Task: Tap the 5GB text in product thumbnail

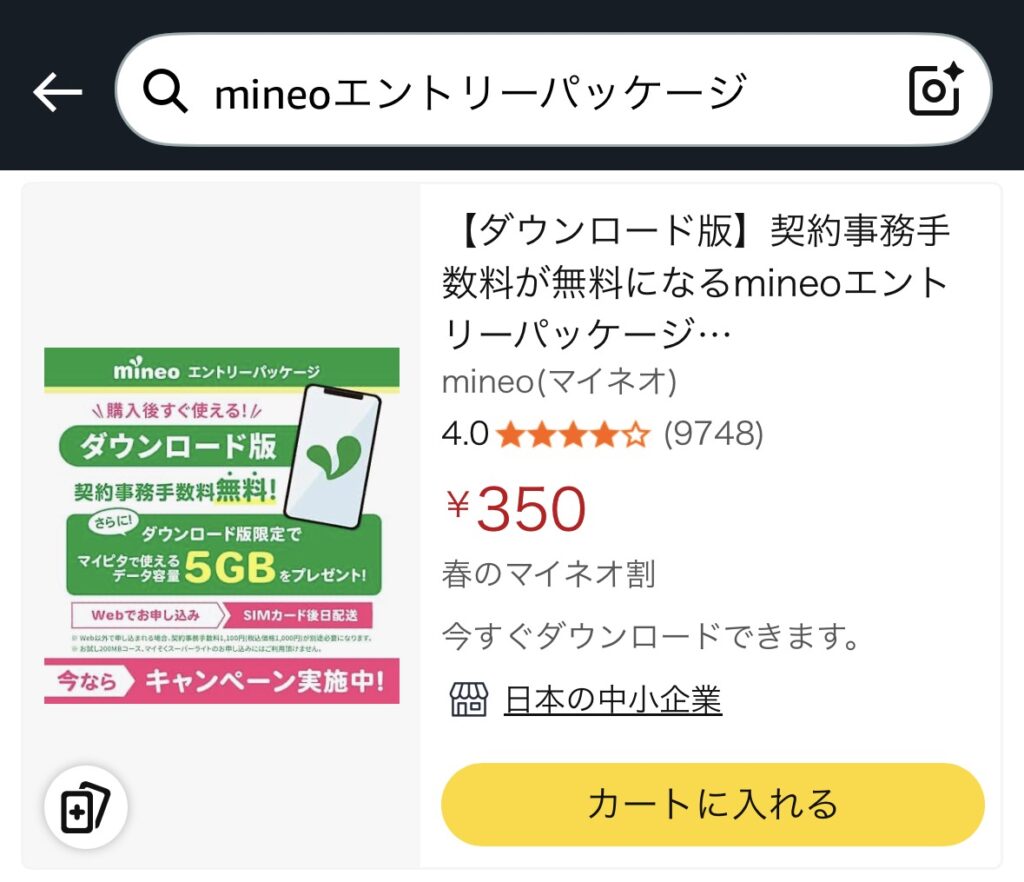Action: click(x=229, y=569)
